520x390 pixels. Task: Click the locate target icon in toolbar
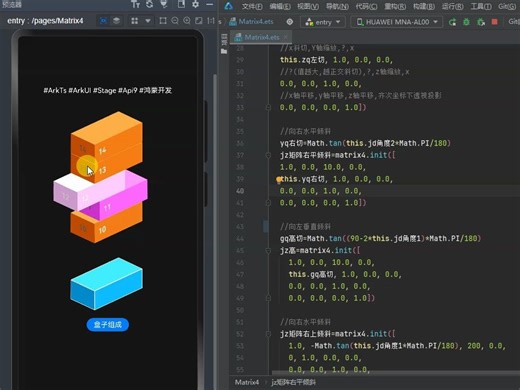290,22
